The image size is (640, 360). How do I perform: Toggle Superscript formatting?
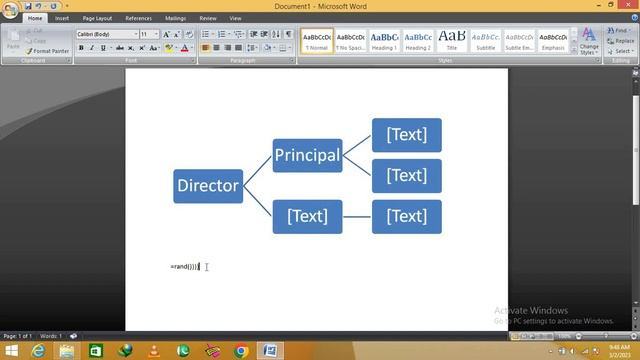click(x=142, y=48)
